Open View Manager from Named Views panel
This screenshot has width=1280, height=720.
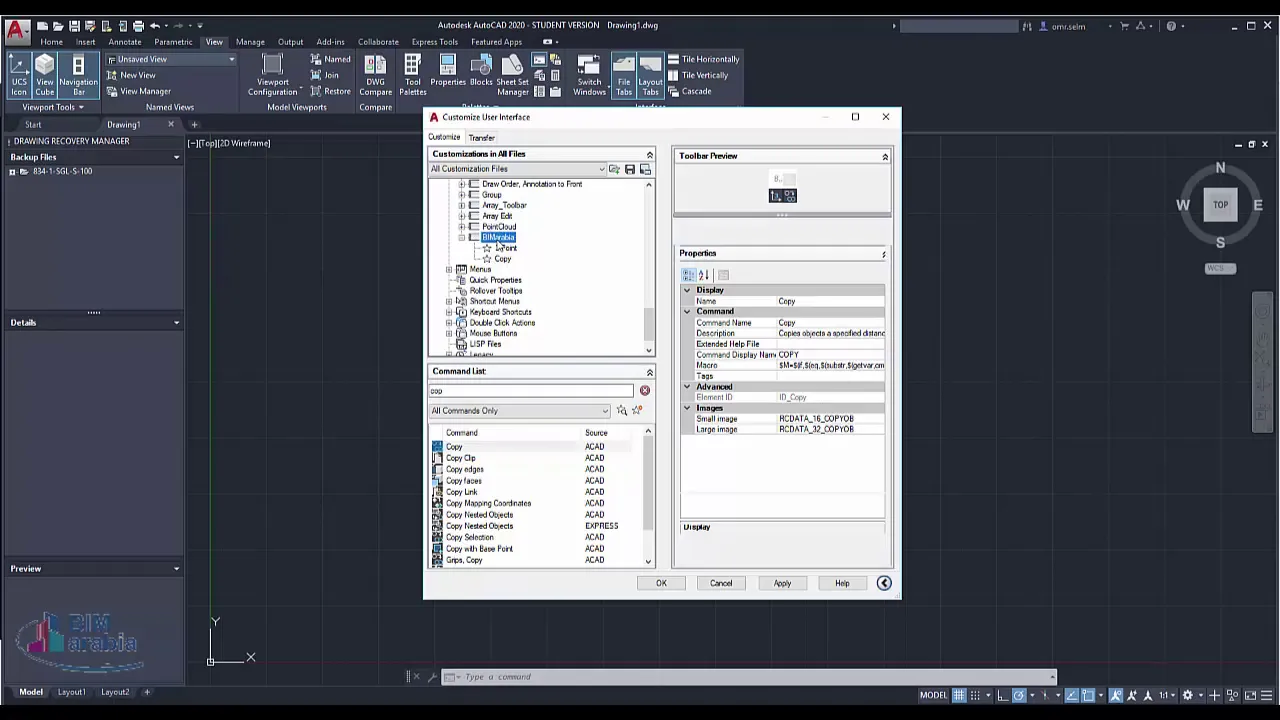[138, 91]
